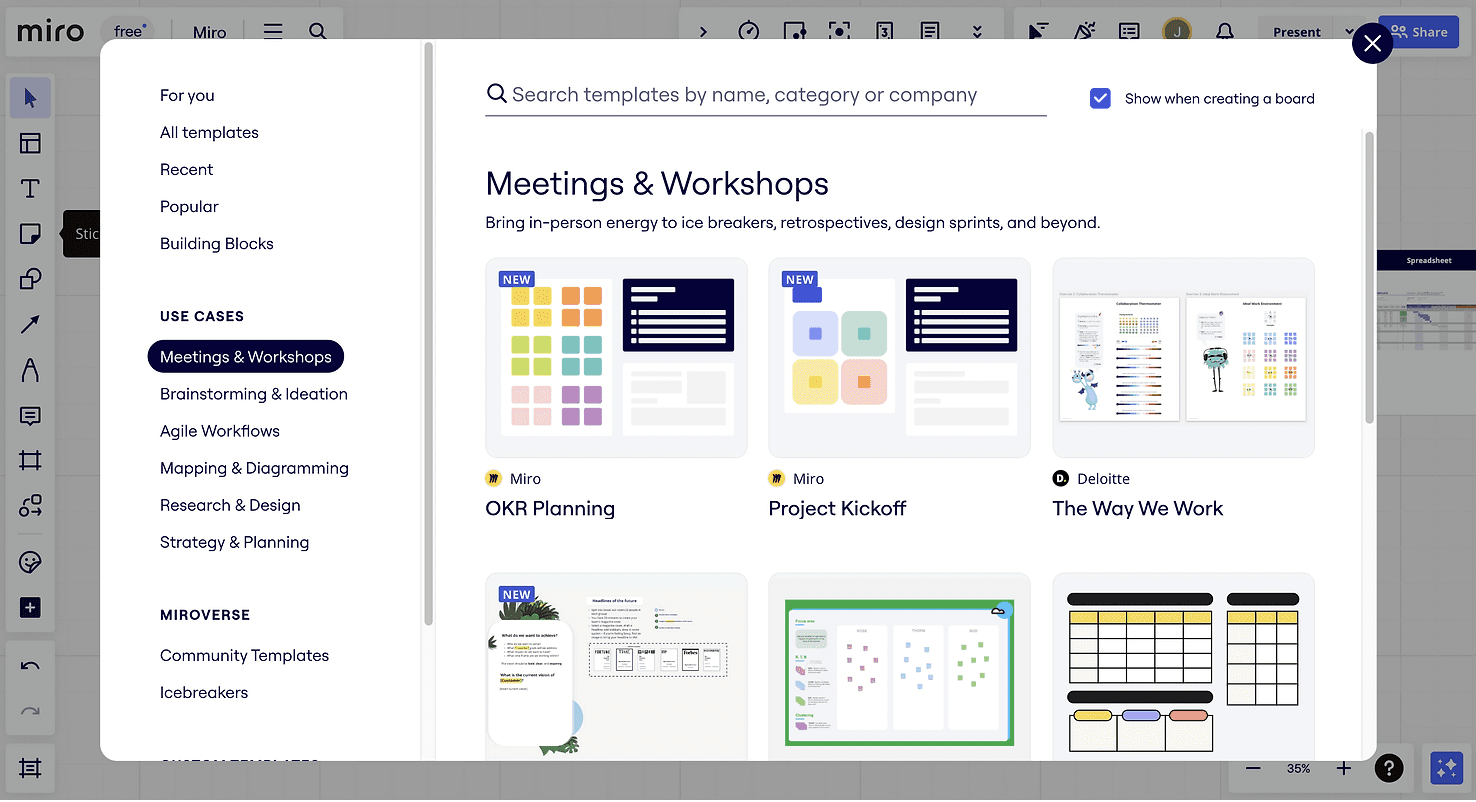Screen dimensions: 1476x802
Task: Expand collaboration toolbar left chevron
Action: tap(703, 32)
